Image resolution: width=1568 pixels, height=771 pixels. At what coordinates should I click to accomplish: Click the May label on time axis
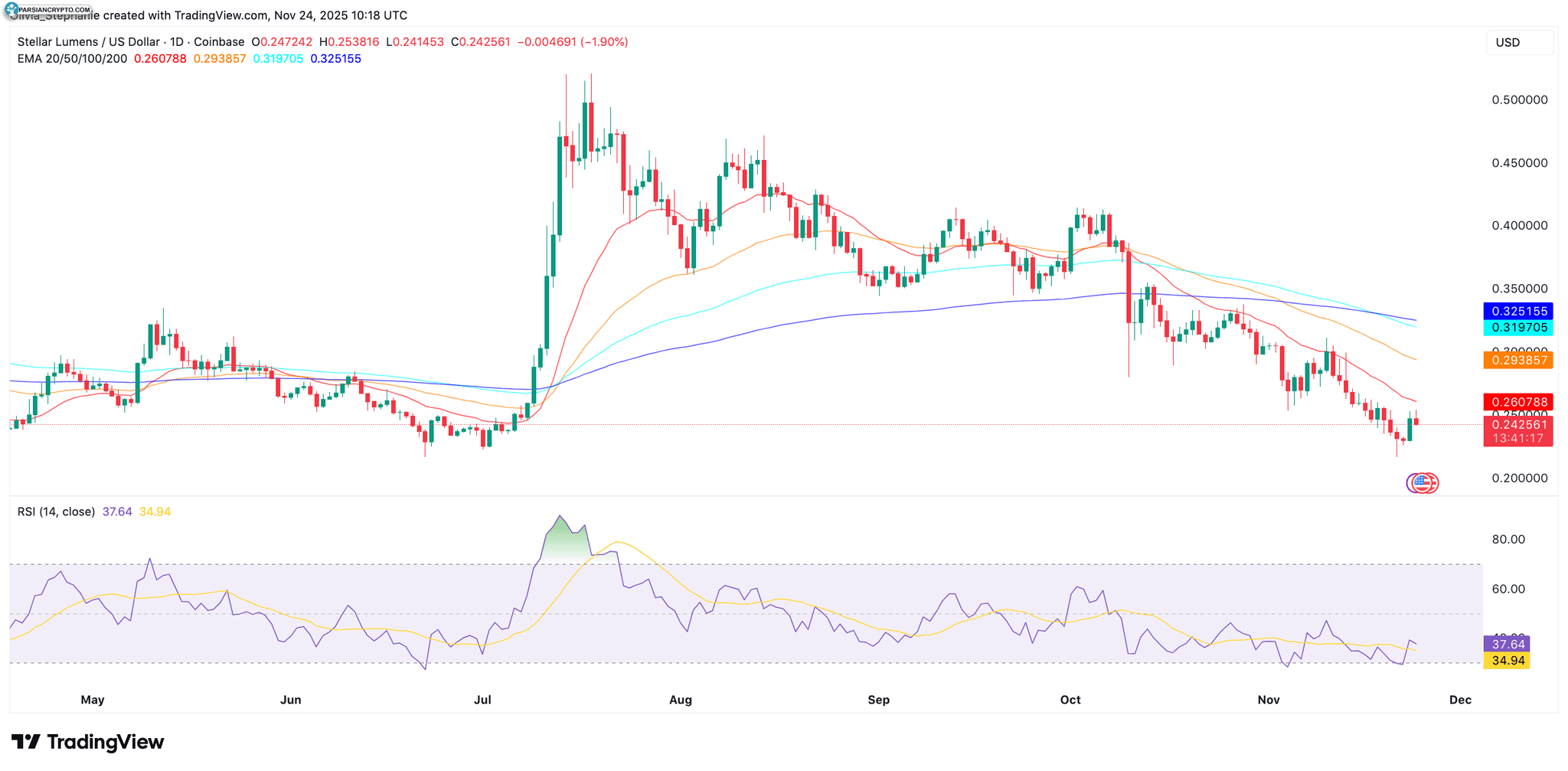click(93, 700)
